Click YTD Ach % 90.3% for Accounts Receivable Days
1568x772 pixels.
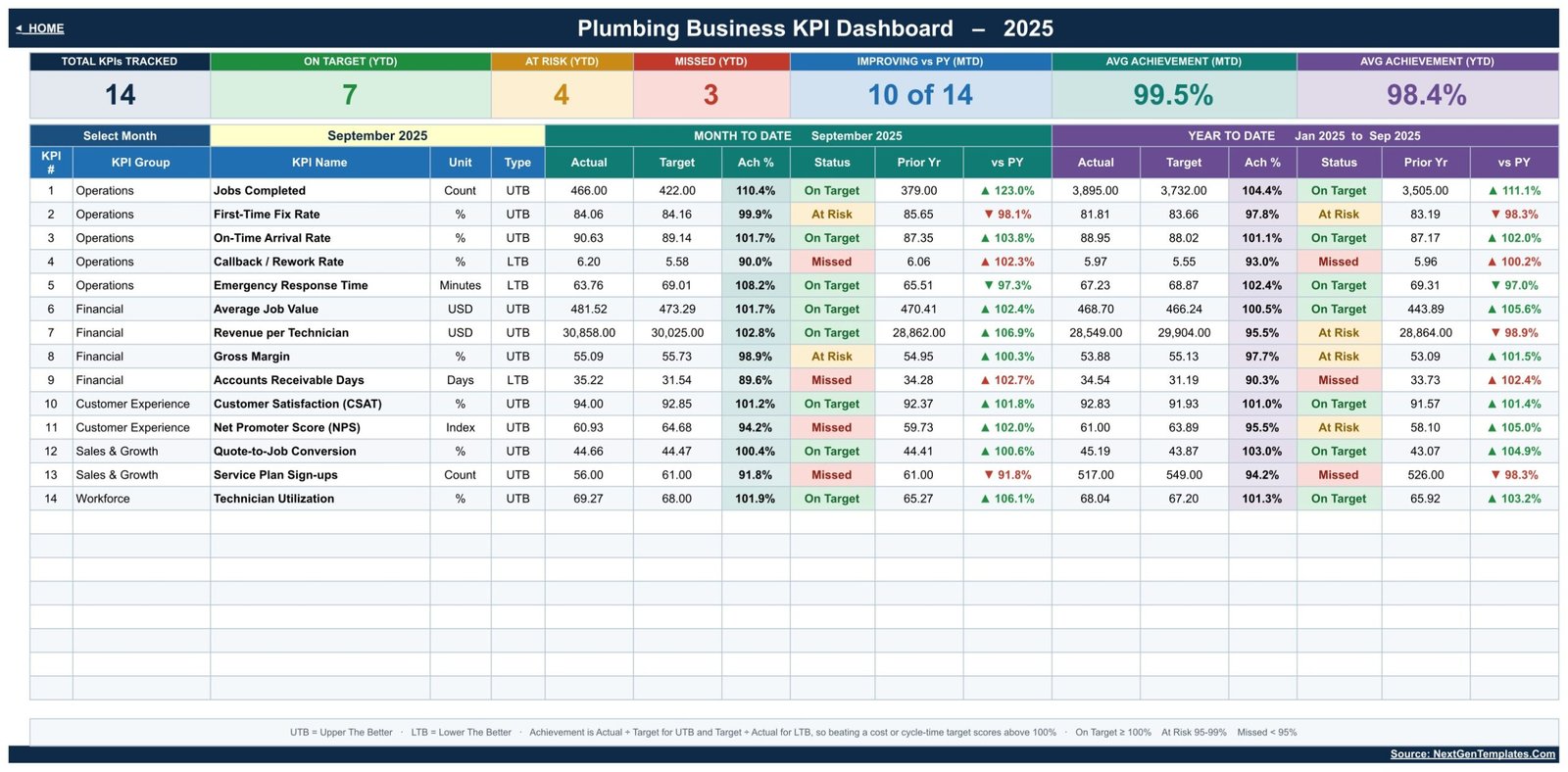click(x=1262, y=380)
